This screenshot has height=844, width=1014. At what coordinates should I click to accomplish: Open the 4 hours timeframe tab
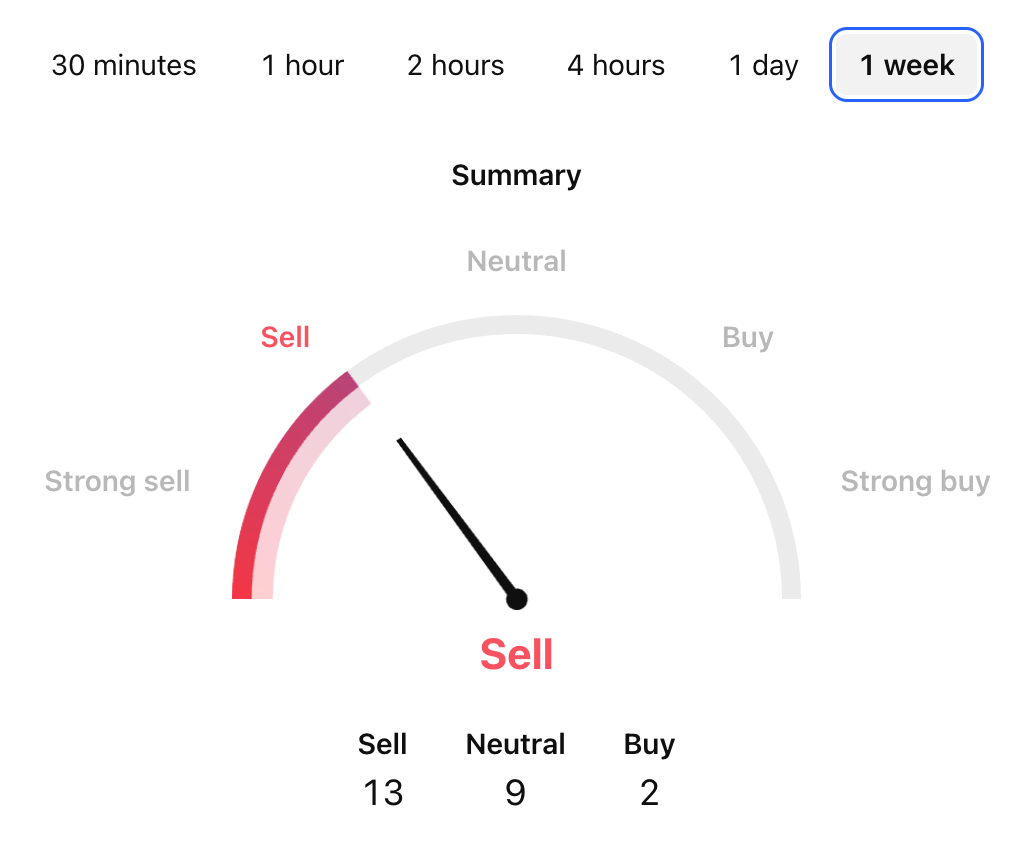616,66
